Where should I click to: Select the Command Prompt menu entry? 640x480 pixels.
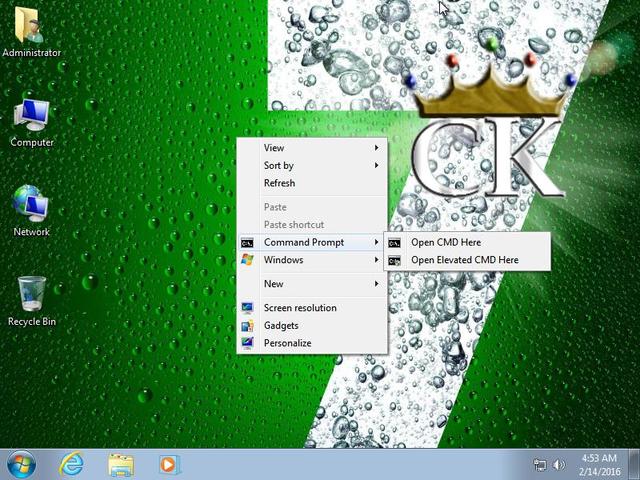click(312, 242)
